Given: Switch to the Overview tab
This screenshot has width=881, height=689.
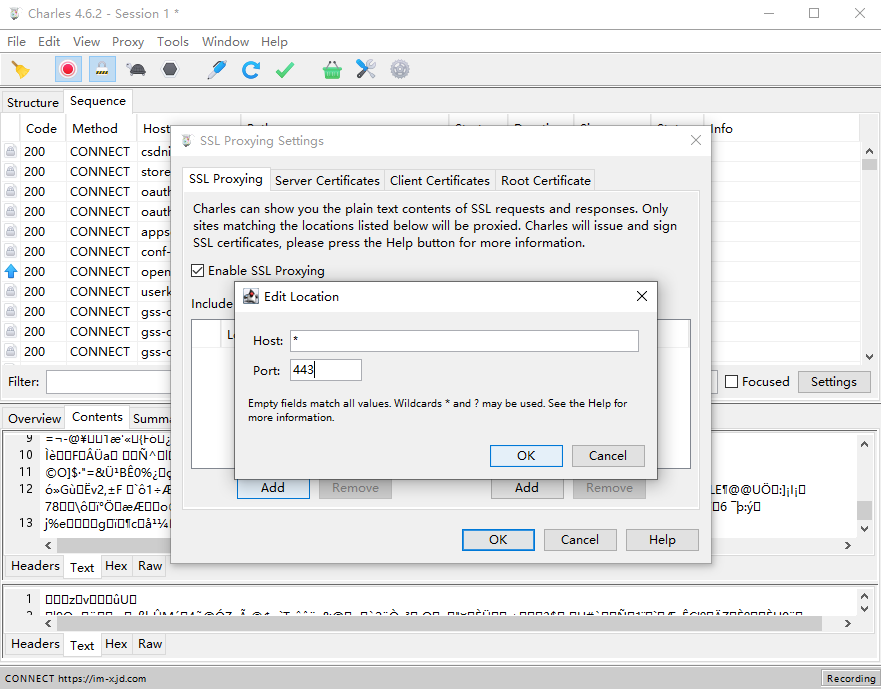Looking at the screenshot, I should click(34, 419).
